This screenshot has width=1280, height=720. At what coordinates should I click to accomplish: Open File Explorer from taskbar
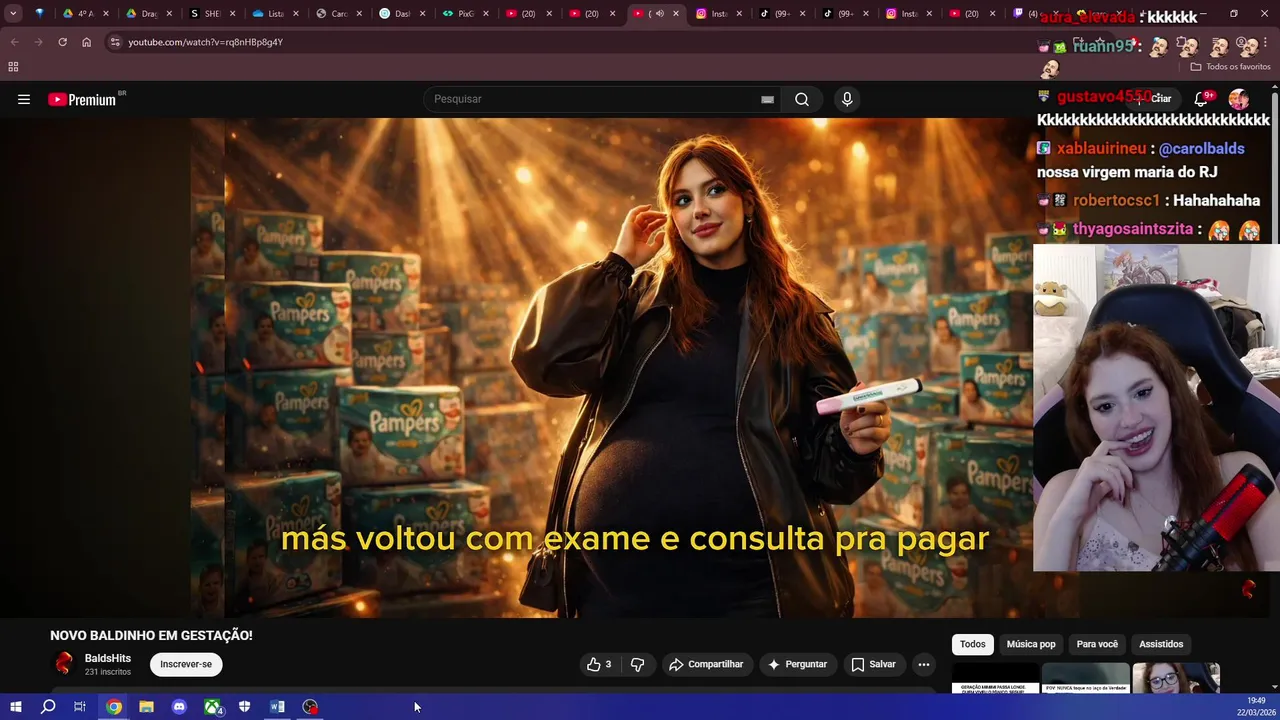[146, 707]
